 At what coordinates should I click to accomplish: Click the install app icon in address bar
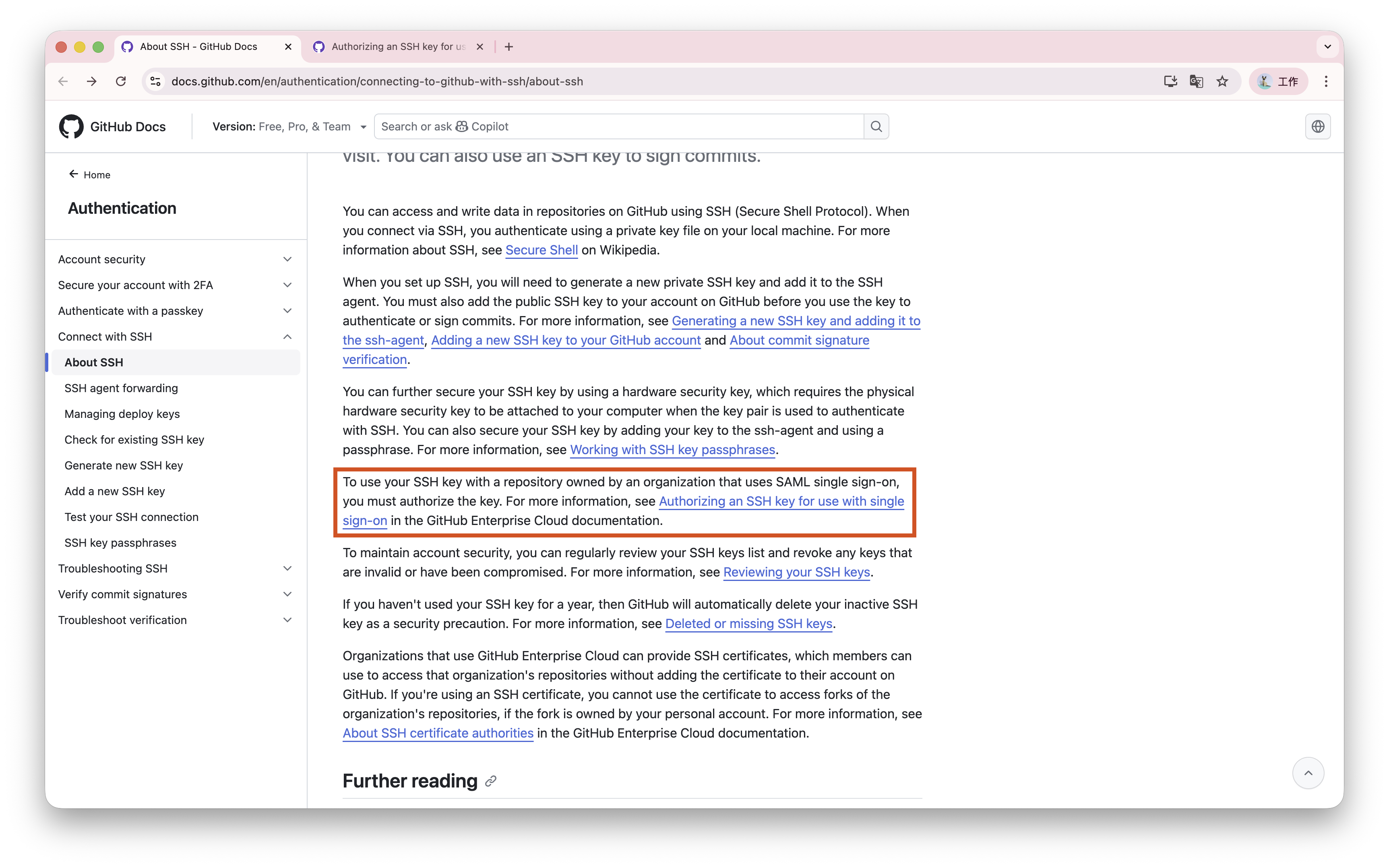coord(1170,81)
